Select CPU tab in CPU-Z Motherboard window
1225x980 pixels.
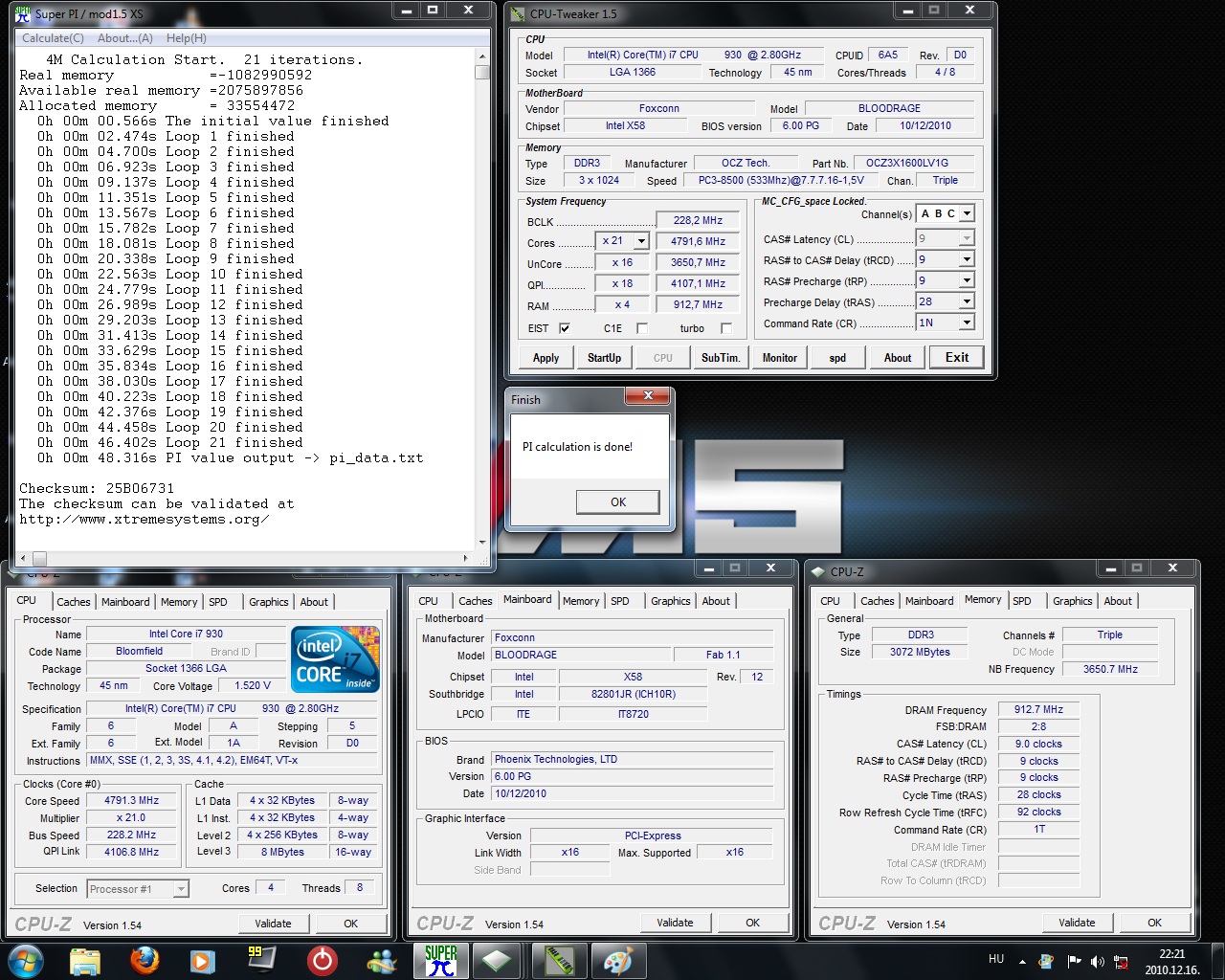(x=429, y=601)
